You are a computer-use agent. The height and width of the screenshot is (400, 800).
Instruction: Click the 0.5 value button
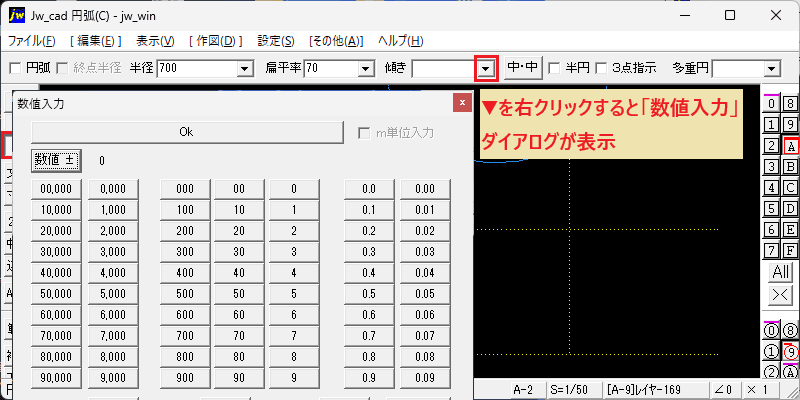click(x=369, y=294)
